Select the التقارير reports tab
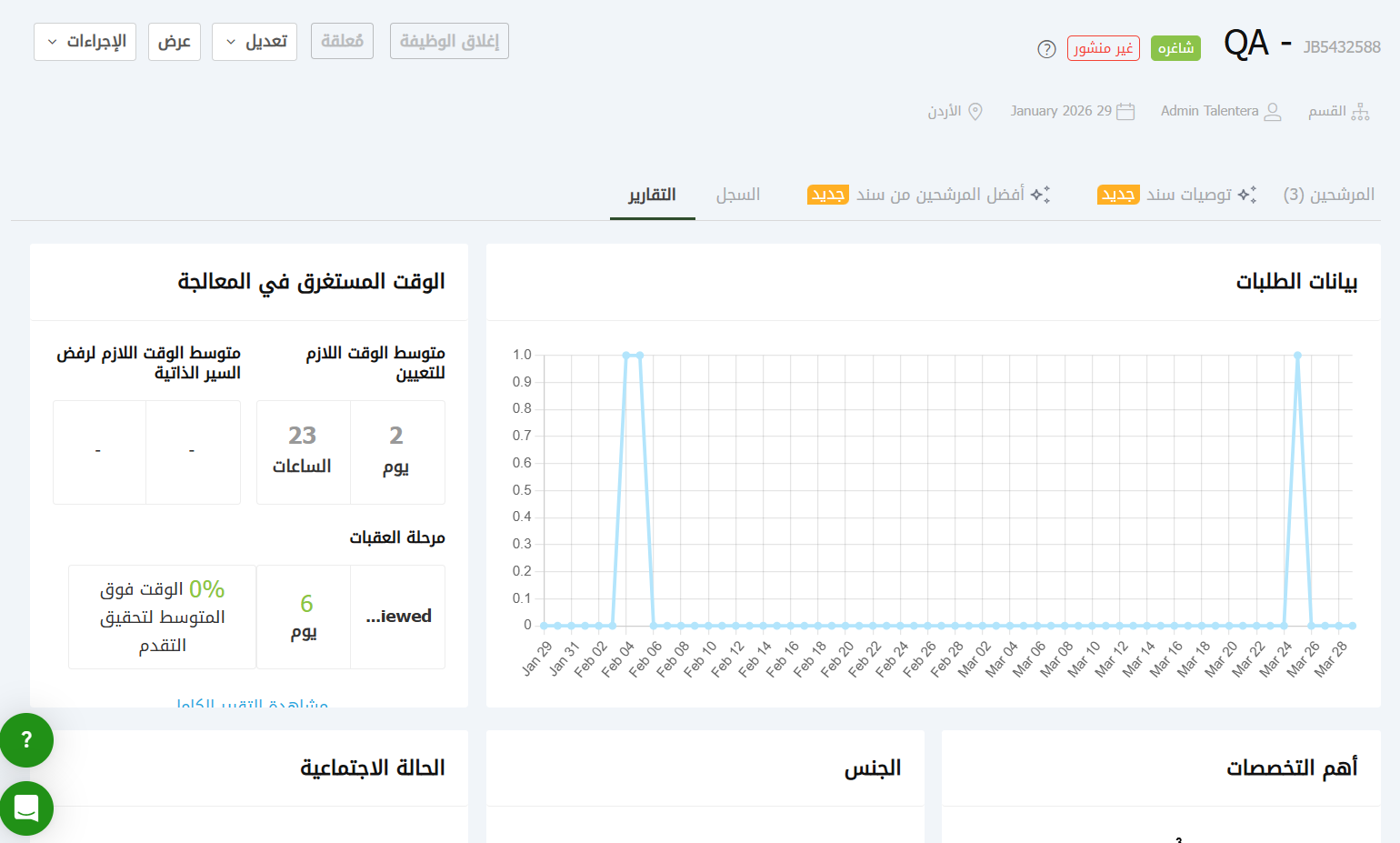The height and width of the screenshot is (843, 1400). pyautogui.click(x=652, y=195)
